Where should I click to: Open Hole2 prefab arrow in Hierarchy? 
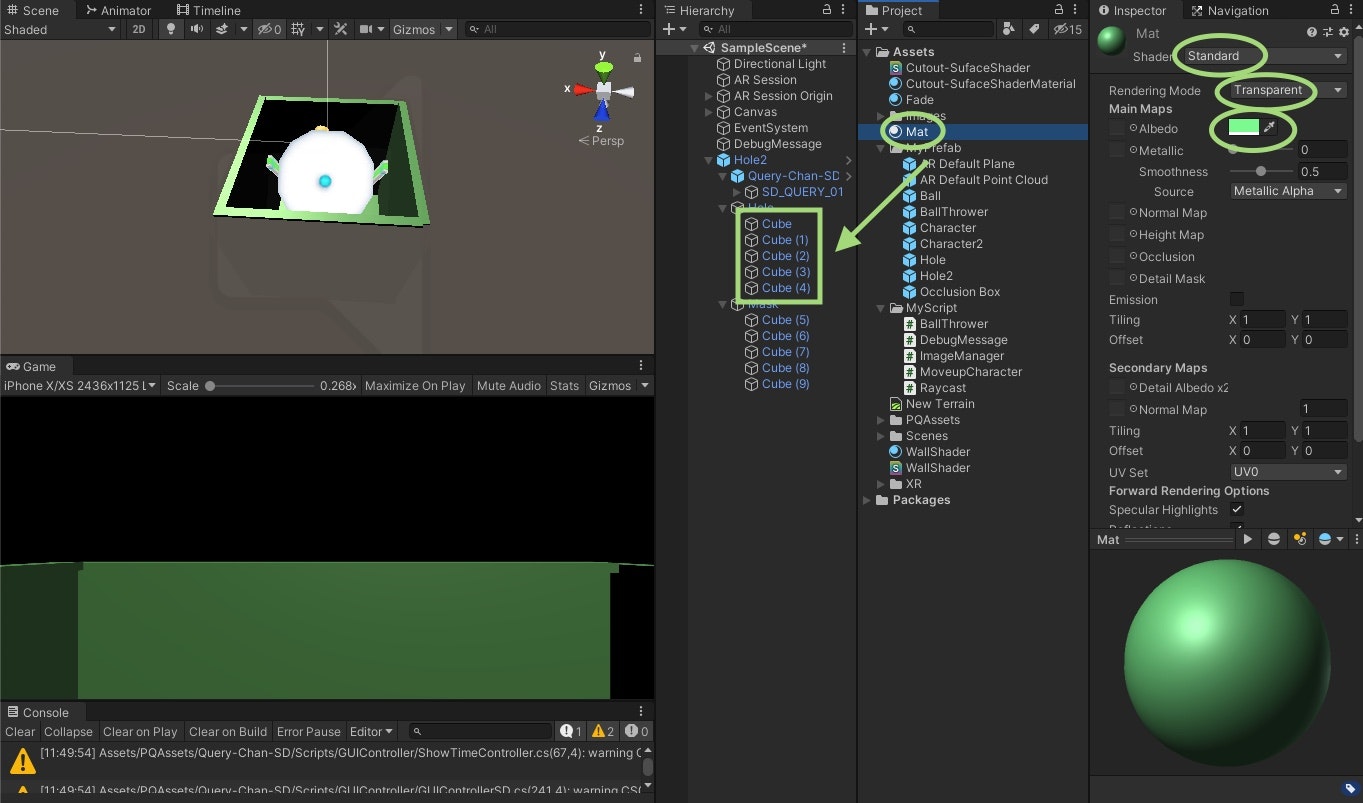point(848,160)
